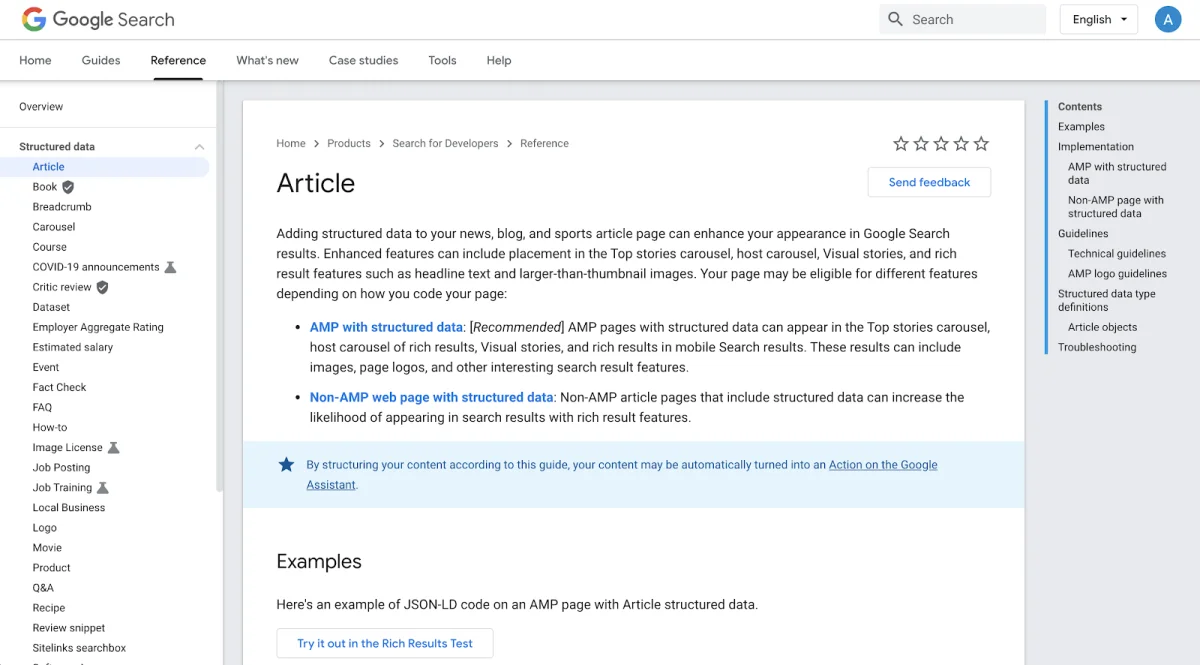Follow the AMP with structured data link

[x=386, y=327]
